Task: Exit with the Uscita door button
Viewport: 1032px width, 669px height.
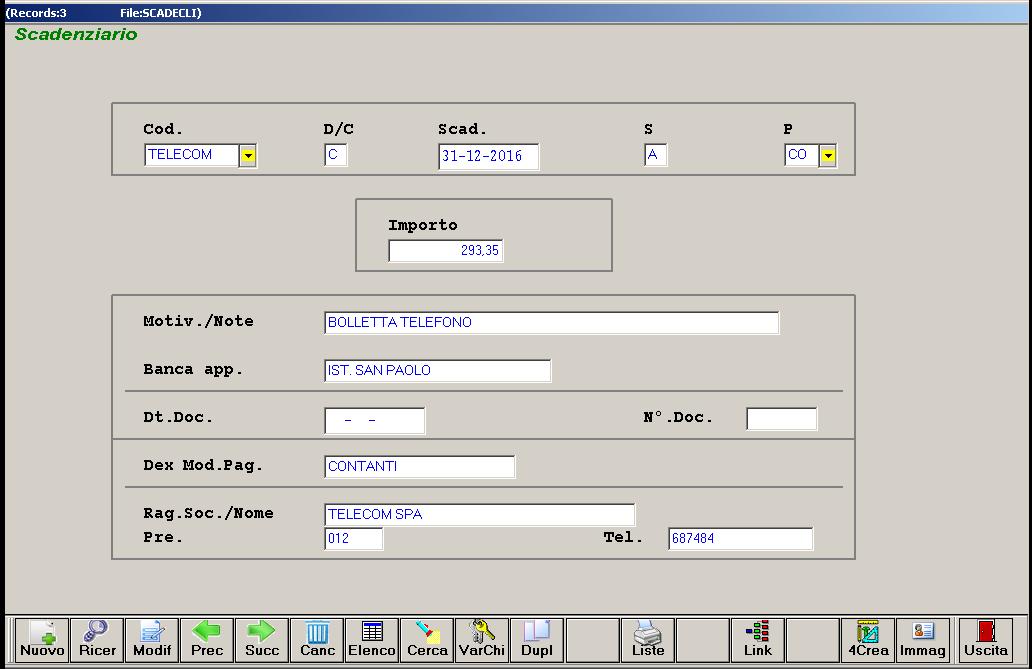Action: click(986, 639)
